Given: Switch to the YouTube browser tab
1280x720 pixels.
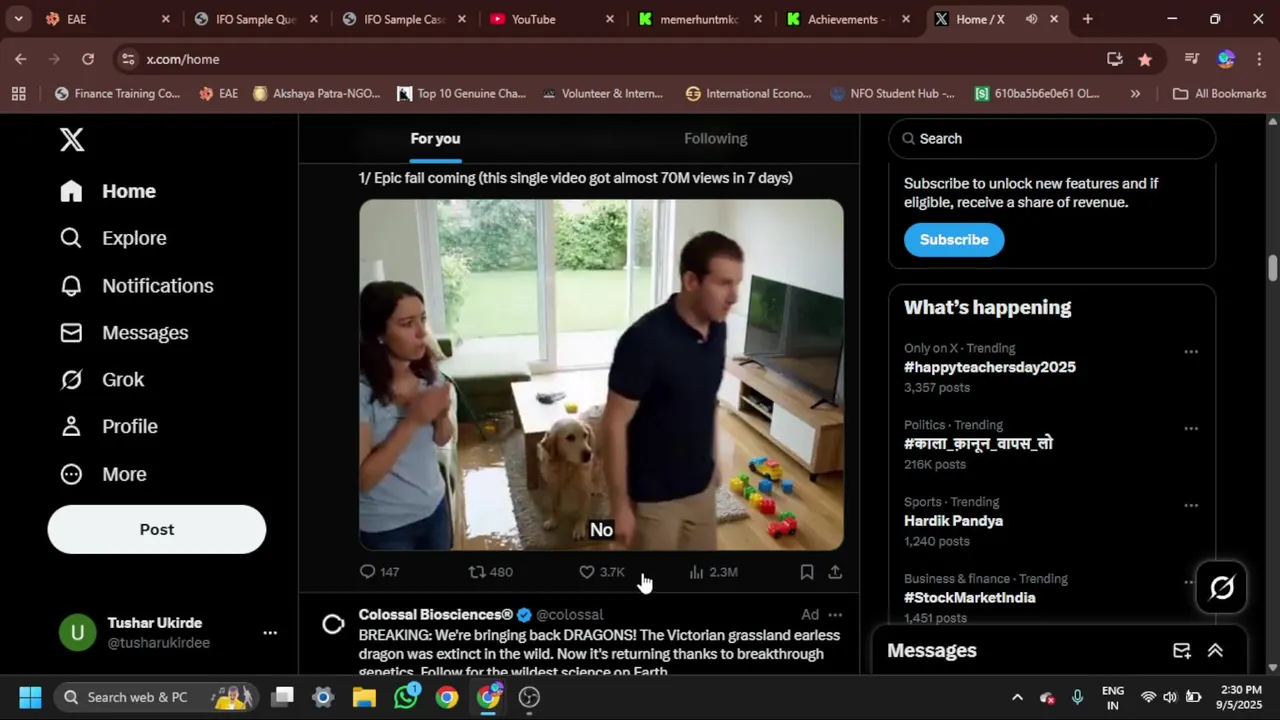Looking at the screenshot, I should coord(554,19).
